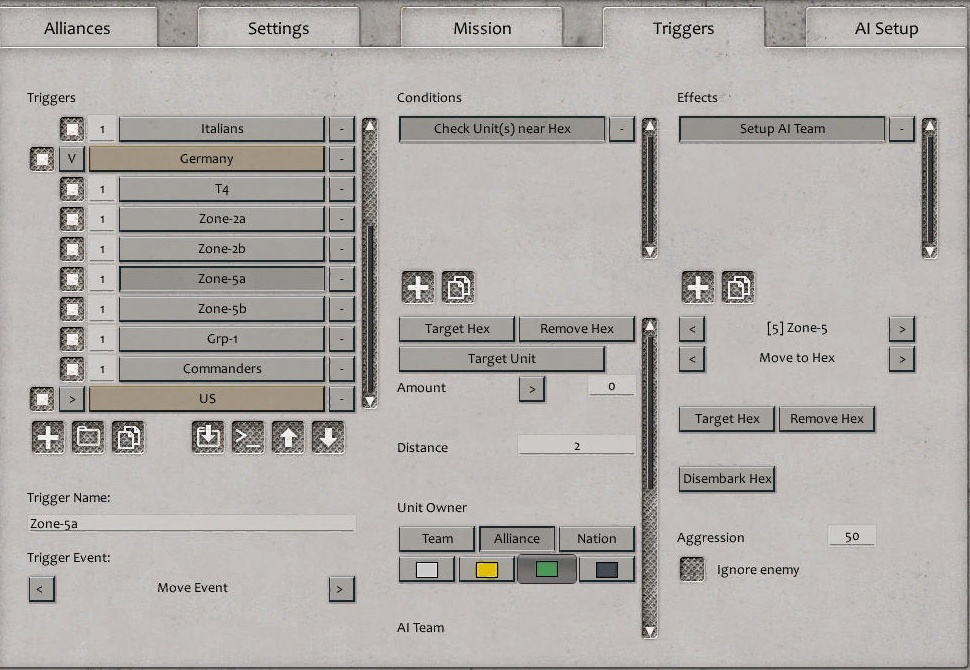Toggle the Italians trigger checkbox
Image resolution: width=970 pixels, height=670 pixels.
point(72,129)
